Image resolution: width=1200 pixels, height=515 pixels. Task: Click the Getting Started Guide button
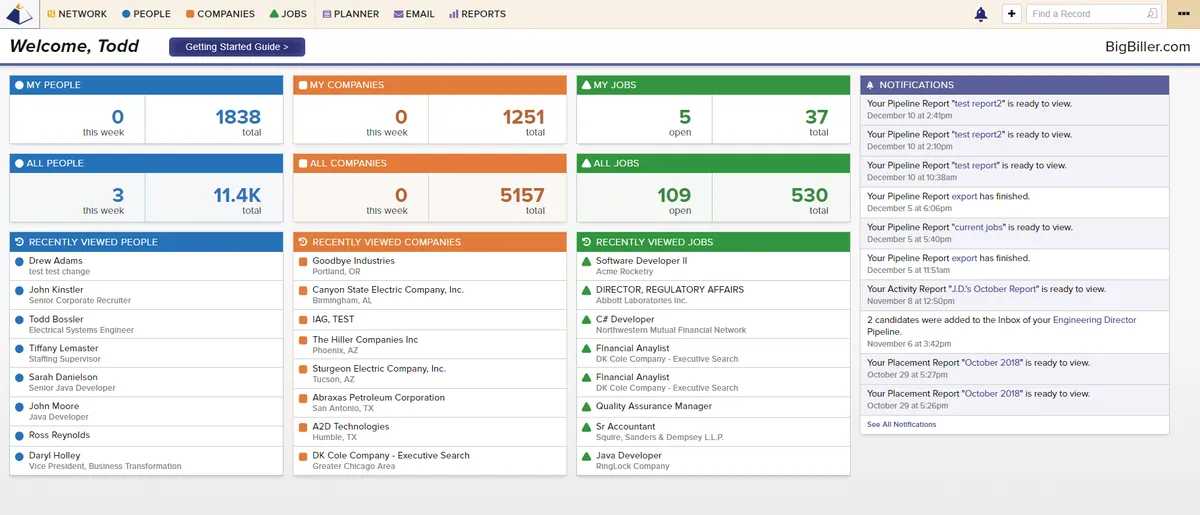click(237, 47)
